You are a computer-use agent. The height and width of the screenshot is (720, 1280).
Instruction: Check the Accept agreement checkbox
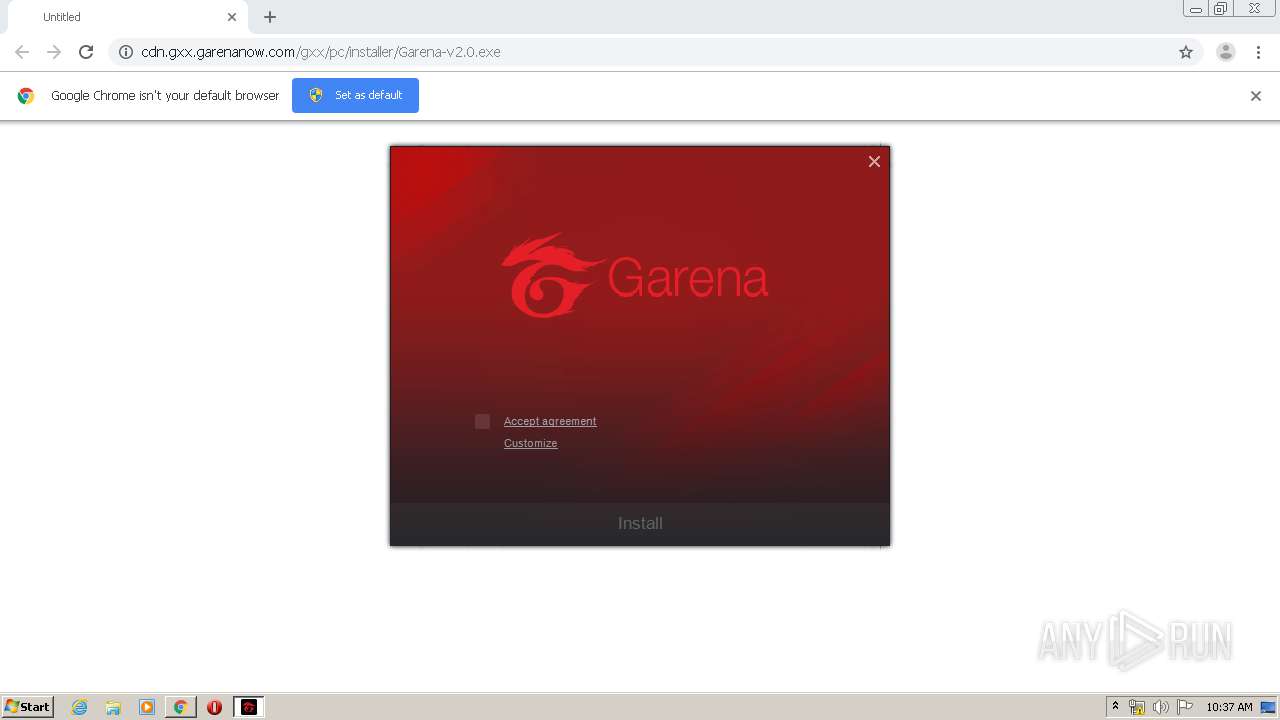pos(482,421)
